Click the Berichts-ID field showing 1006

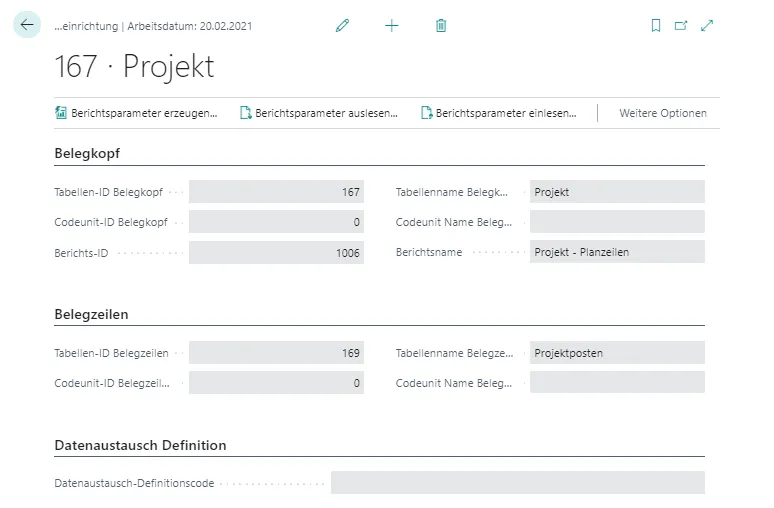pyautogui.click(x=276, y=252)
